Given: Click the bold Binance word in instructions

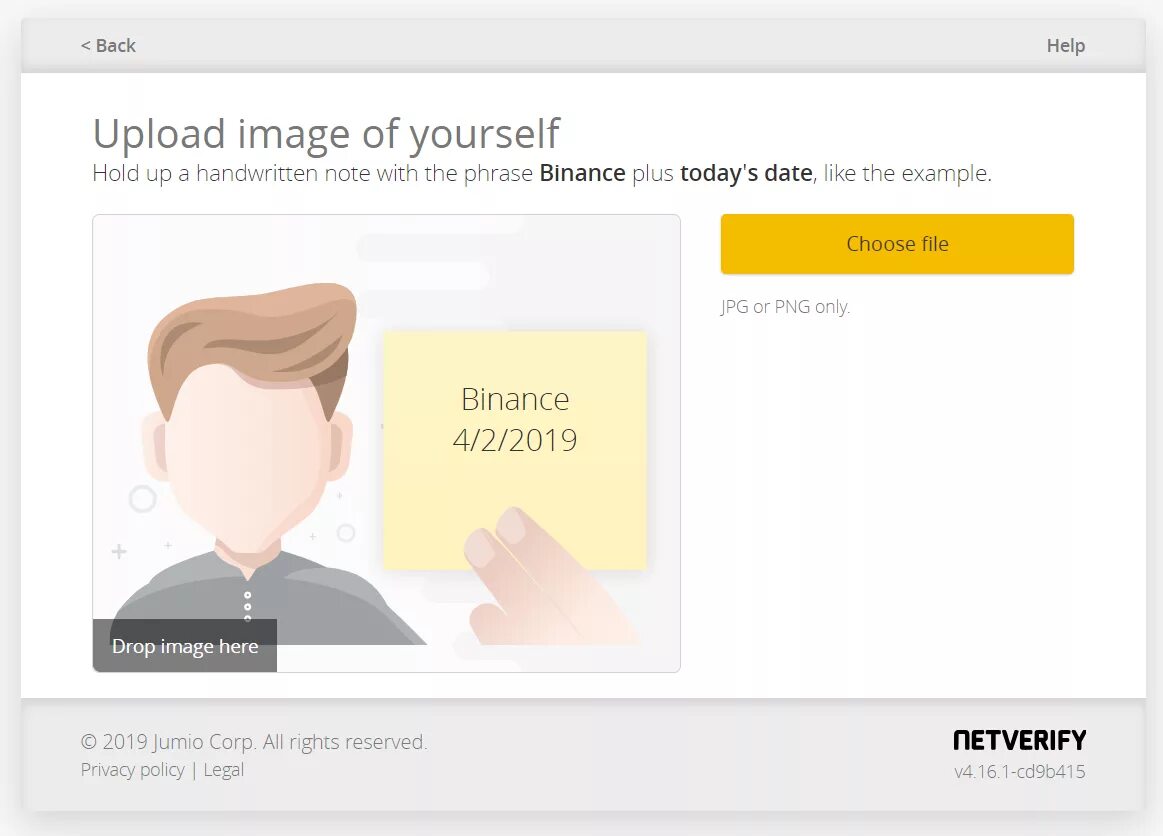Looking at the screenshot, I should click(x=582, y=173).
